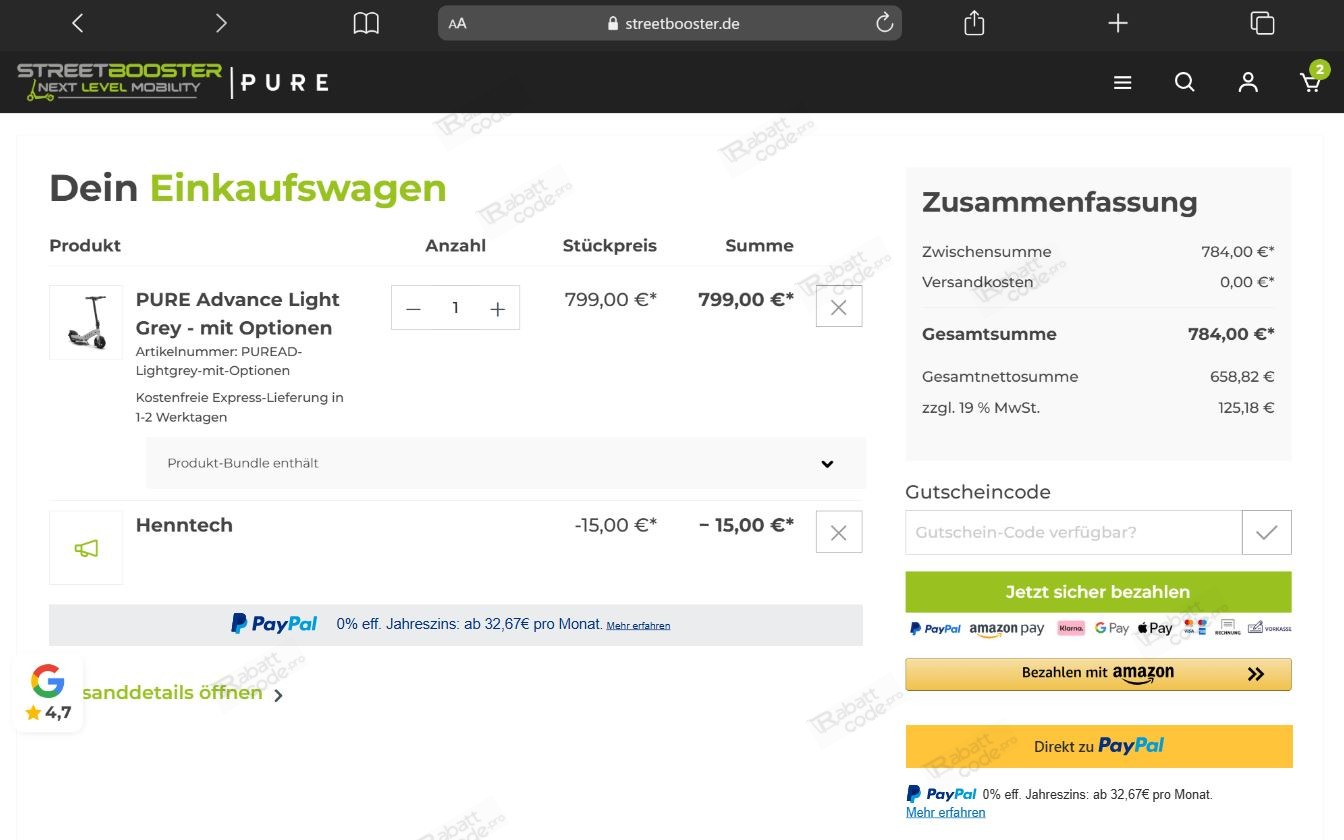Click the Google 4,7 rating badge
Viewport: 1344px width, 840px height.
47,693
